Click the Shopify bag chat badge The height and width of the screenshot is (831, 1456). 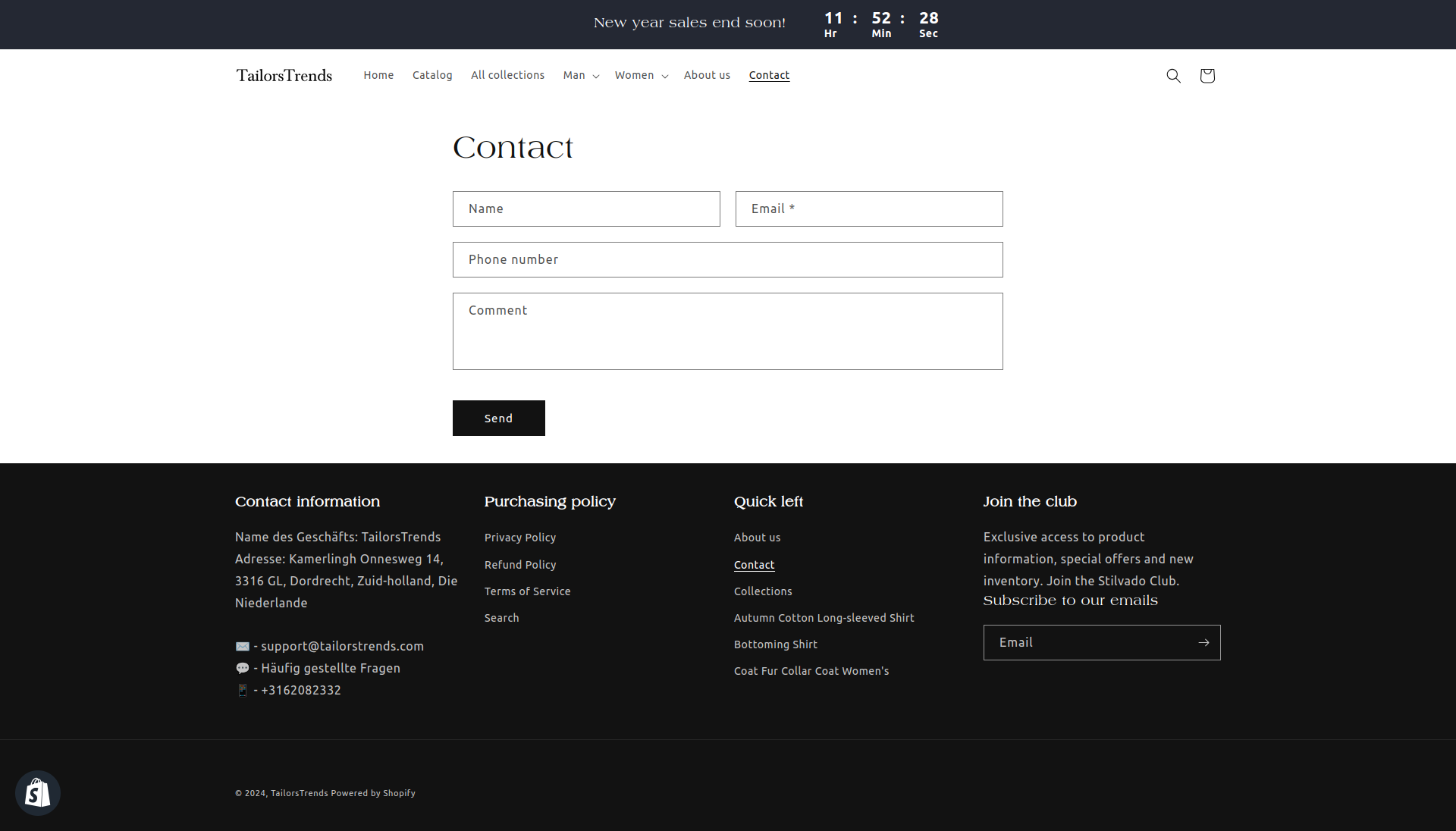pos(38,793)
